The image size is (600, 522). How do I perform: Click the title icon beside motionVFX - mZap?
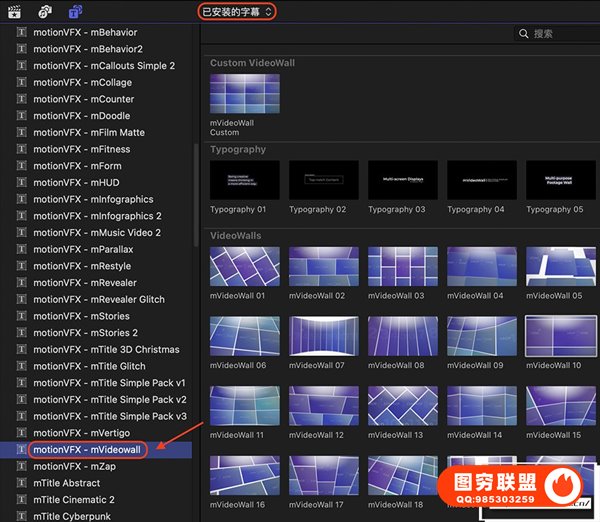(x=21, y=466)
